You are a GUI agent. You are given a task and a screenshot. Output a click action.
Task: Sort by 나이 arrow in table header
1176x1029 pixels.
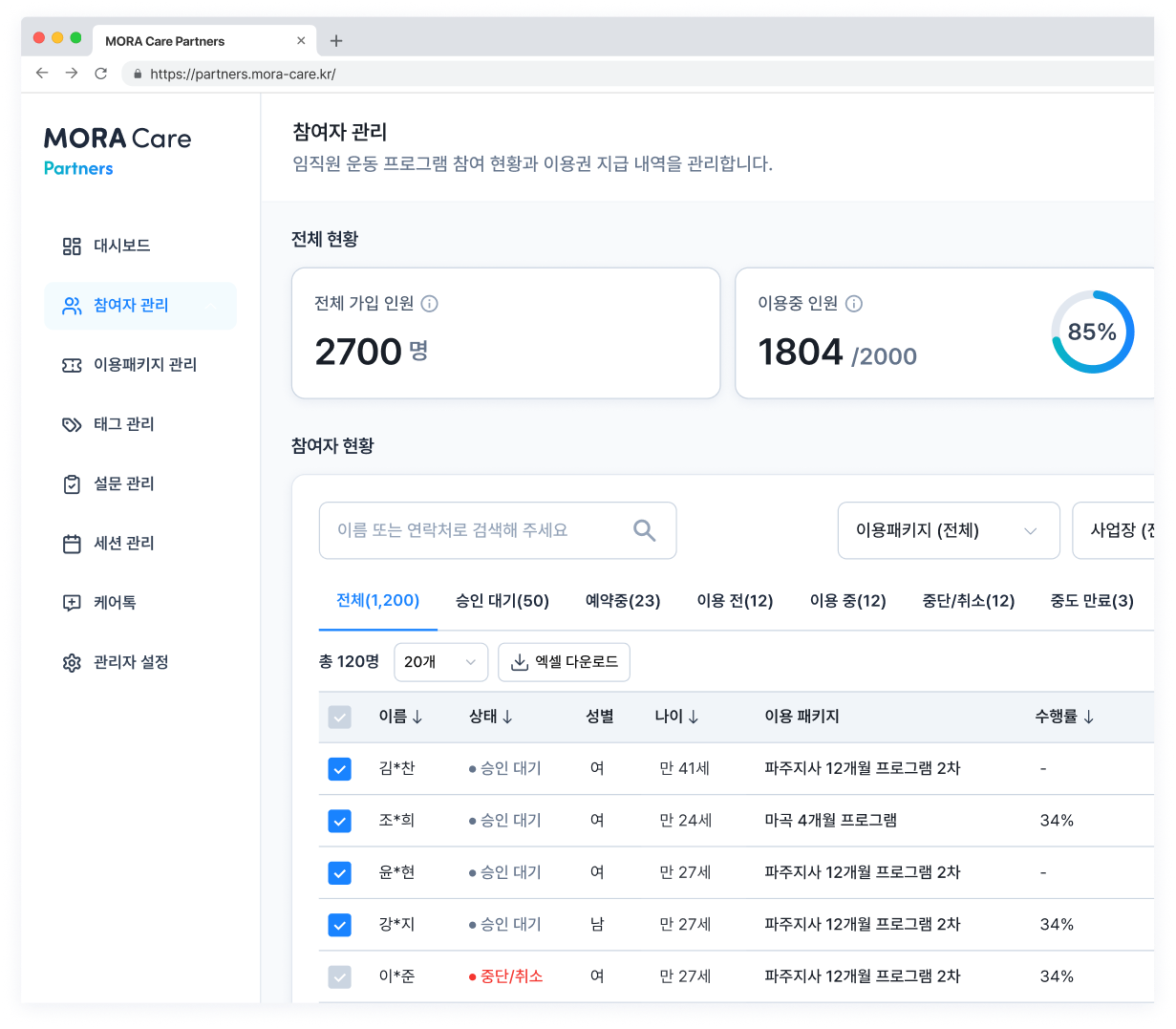click(x=694, y=717)
